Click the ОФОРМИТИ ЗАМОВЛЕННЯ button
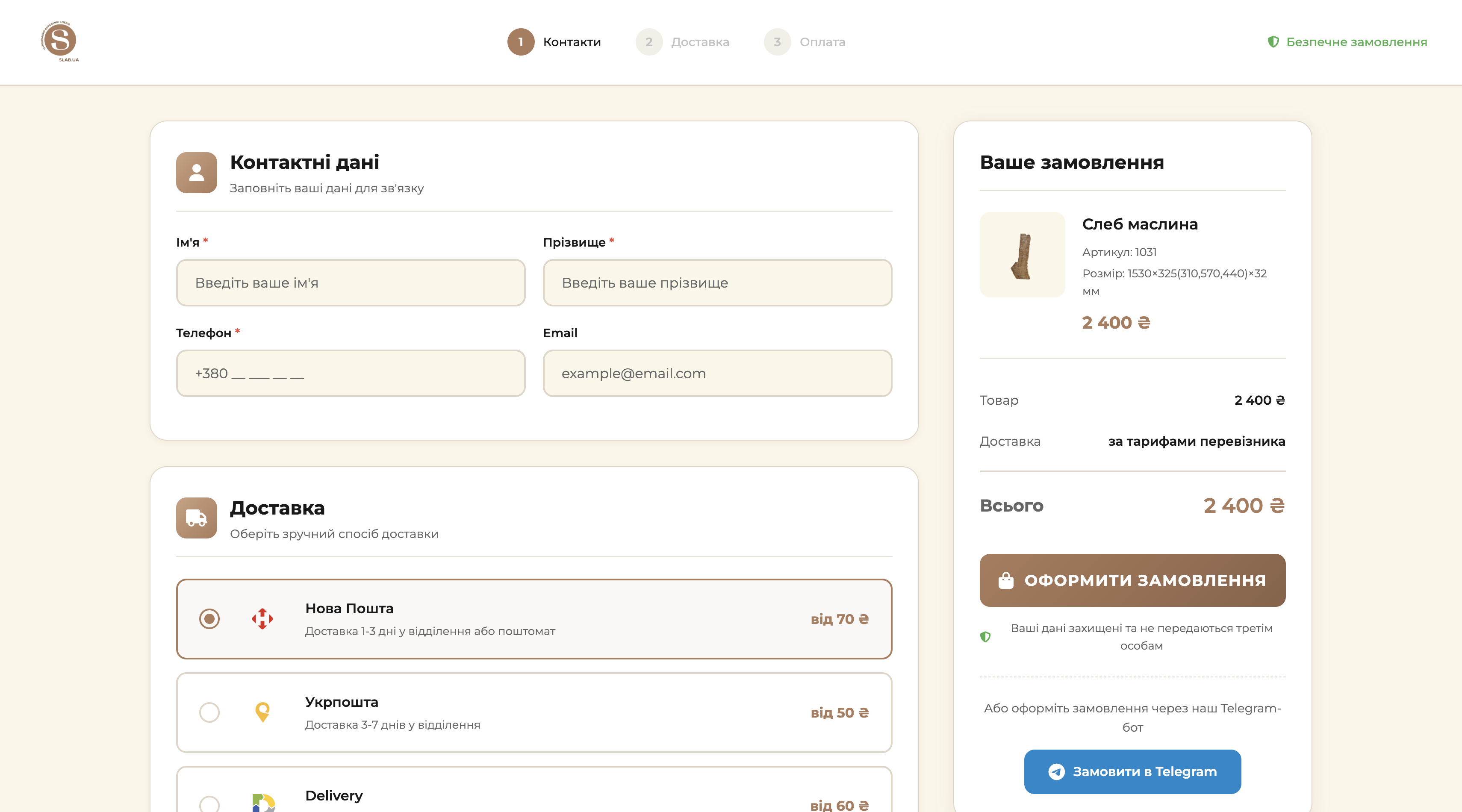 (x=1132, y=580)
